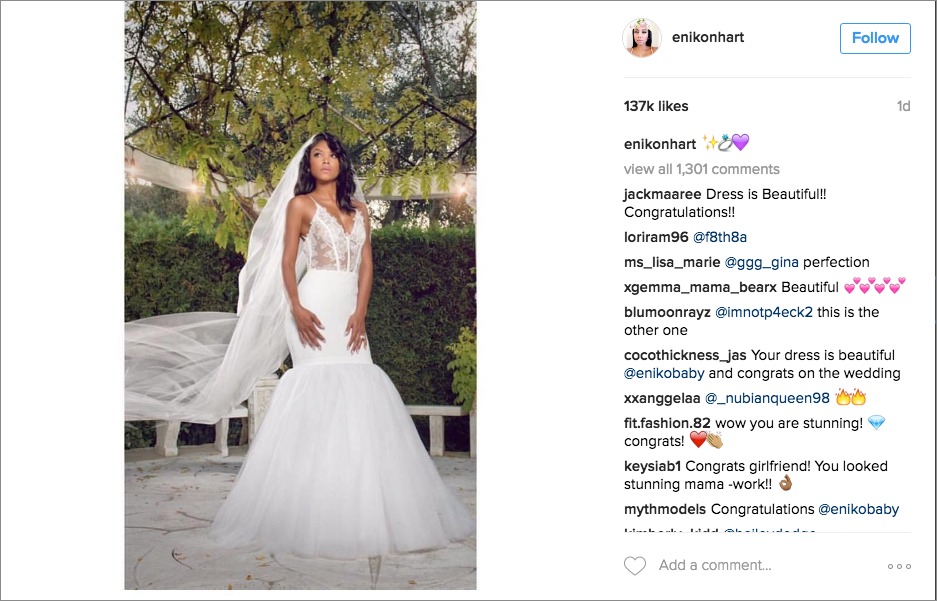This screenshot has height=601, width=937.
Task: View keysiab1 commenter profile
Action: click(x=653, y=466)
